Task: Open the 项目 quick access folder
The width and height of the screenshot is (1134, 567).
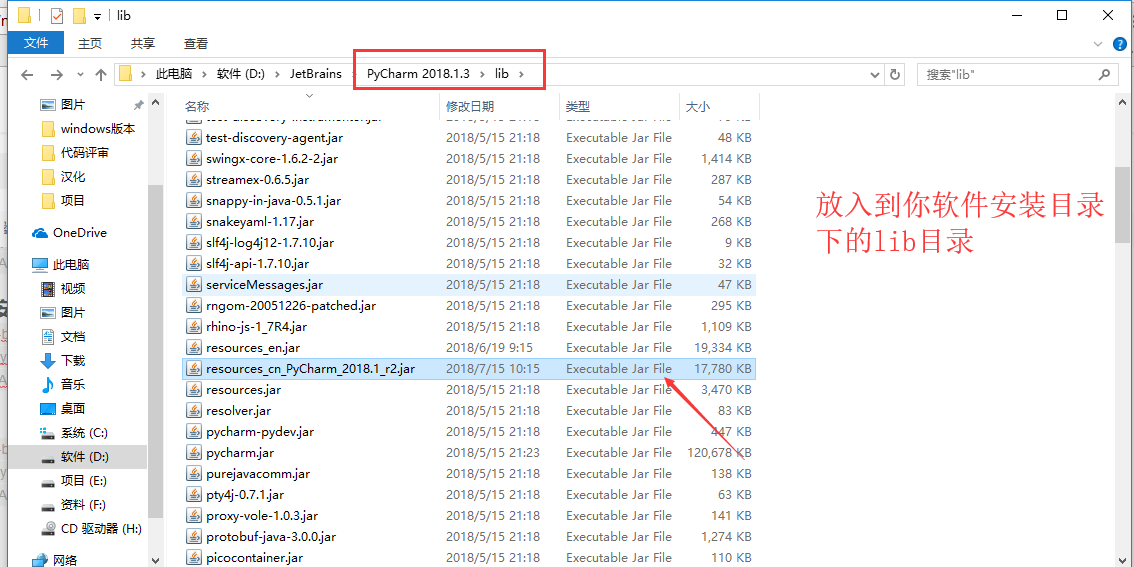Action: (x=73, y=201)
